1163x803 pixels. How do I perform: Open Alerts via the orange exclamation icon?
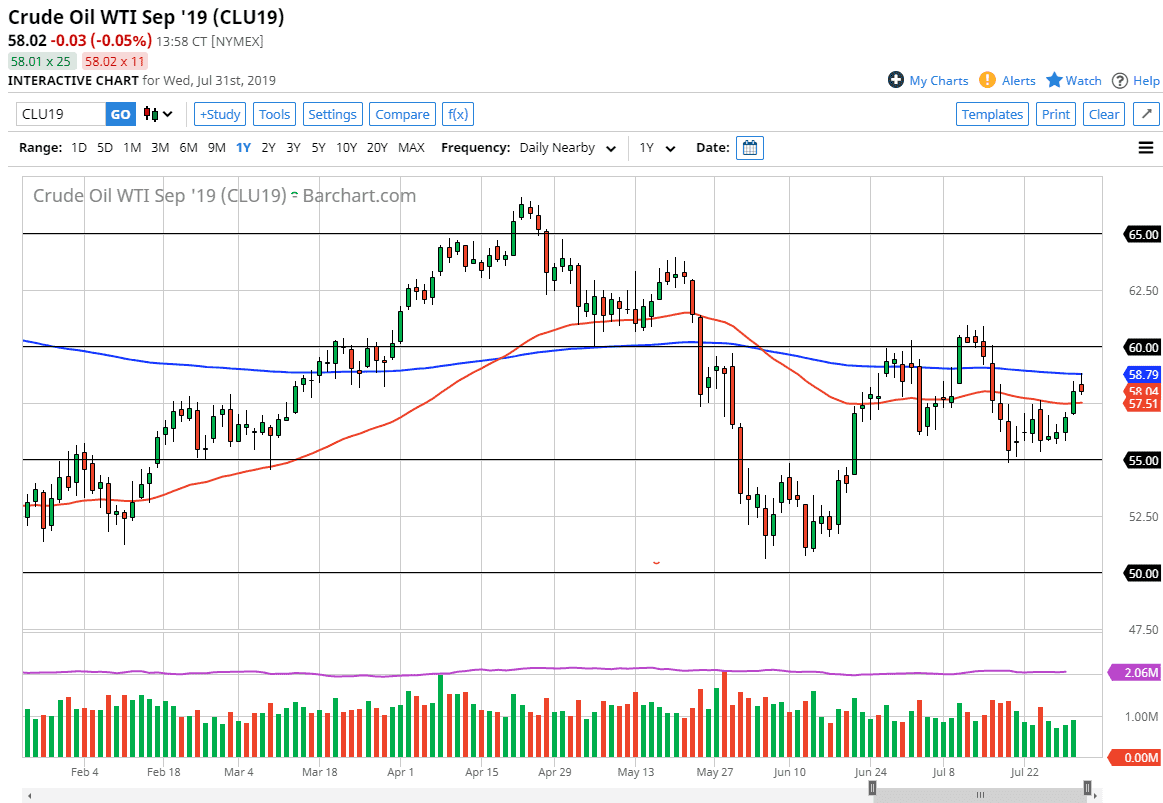pyautogui.click(x=988, y=80)
